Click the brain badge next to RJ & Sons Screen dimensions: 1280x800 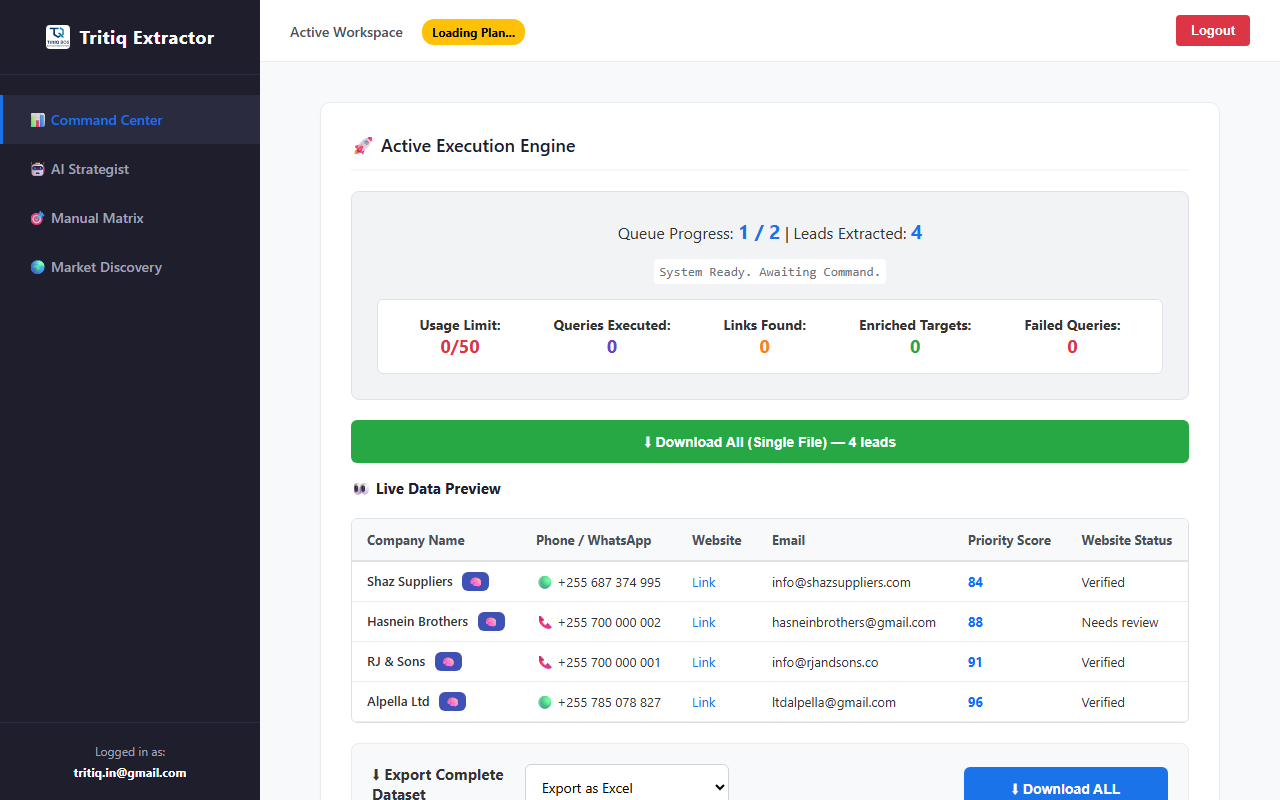[x=448, y=661]
